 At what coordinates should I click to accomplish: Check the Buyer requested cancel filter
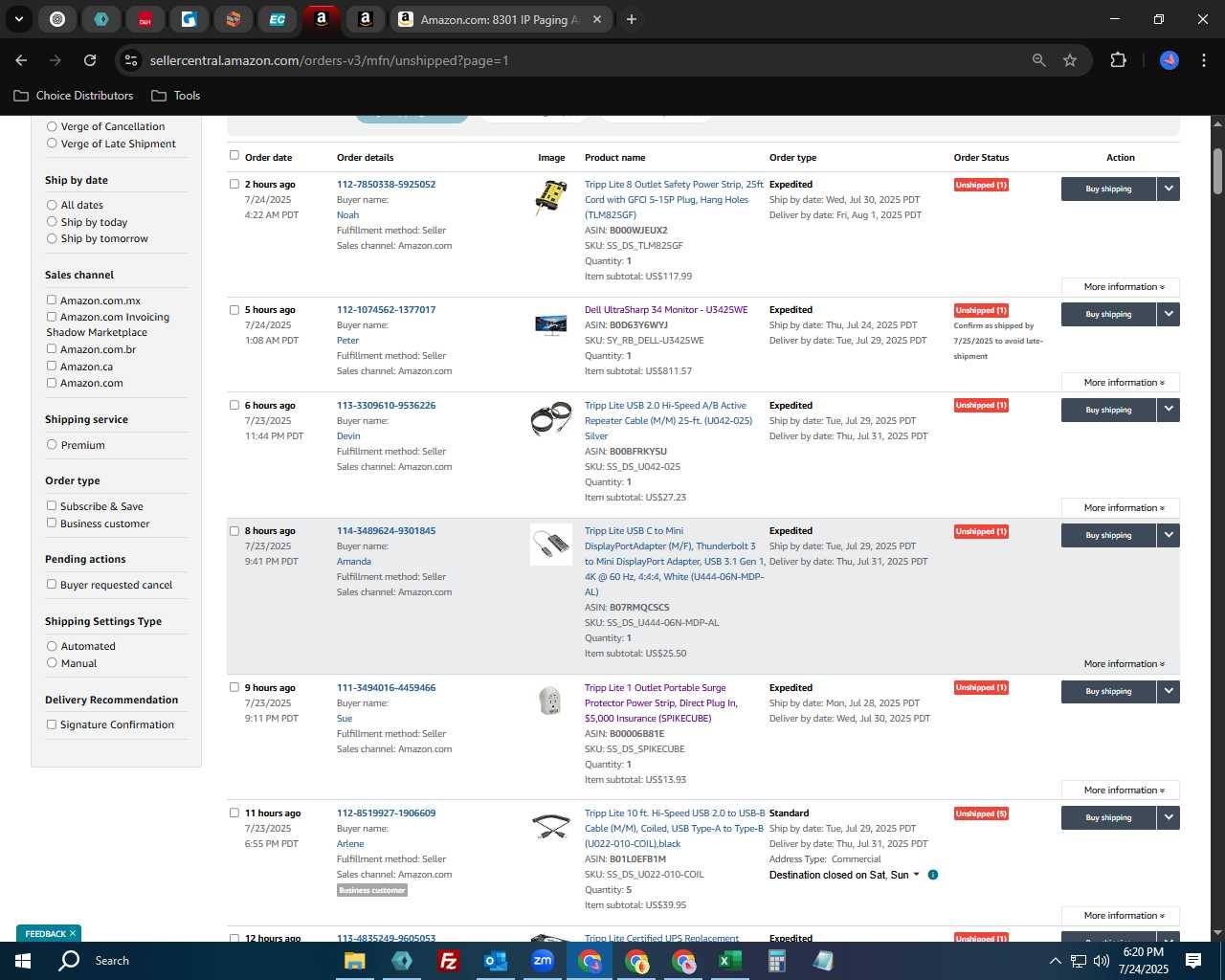pos(52,585)
